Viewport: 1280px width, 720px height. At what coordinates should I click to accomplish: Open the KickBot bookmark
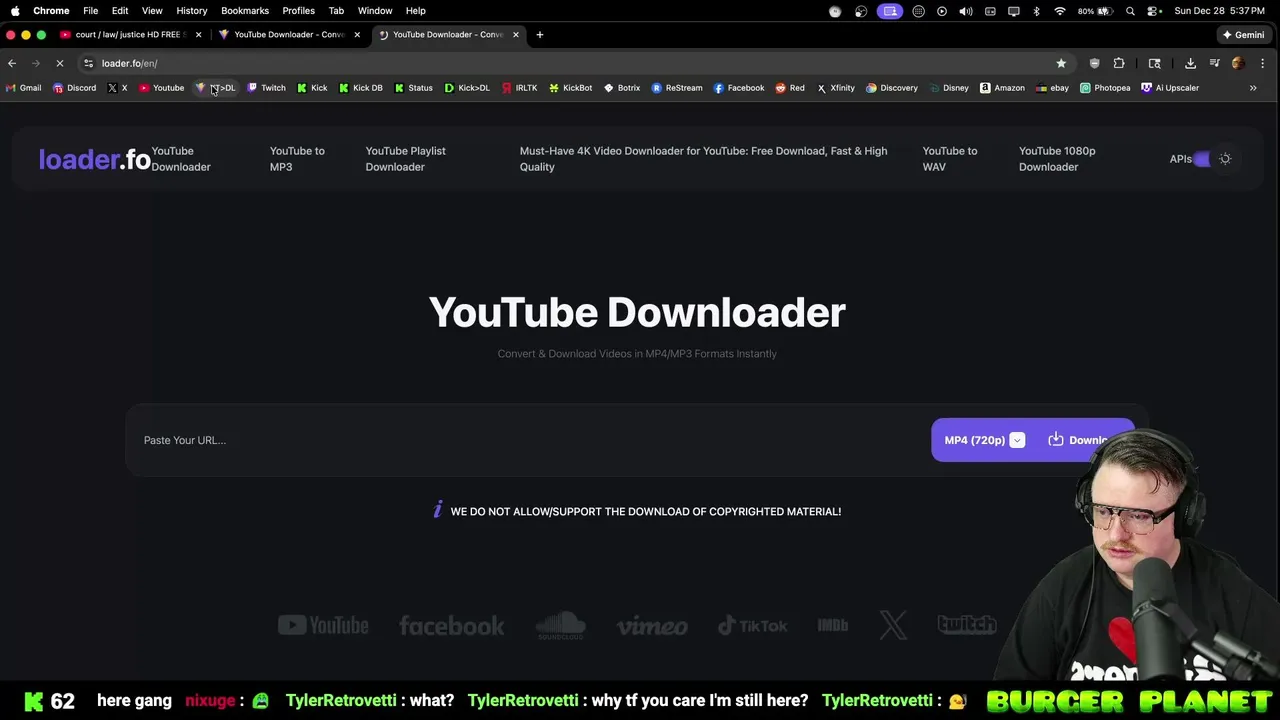tap(570, 88)
